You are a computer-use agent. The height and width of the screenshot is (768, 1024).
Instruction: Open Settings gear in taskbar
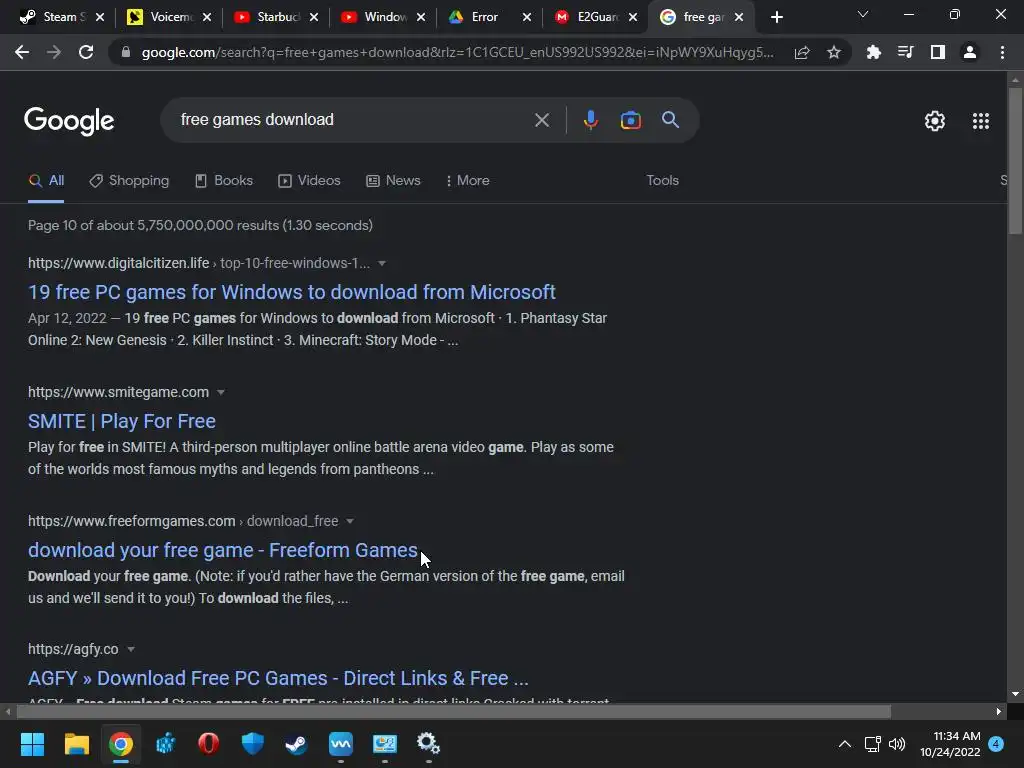tap(428, 744)
